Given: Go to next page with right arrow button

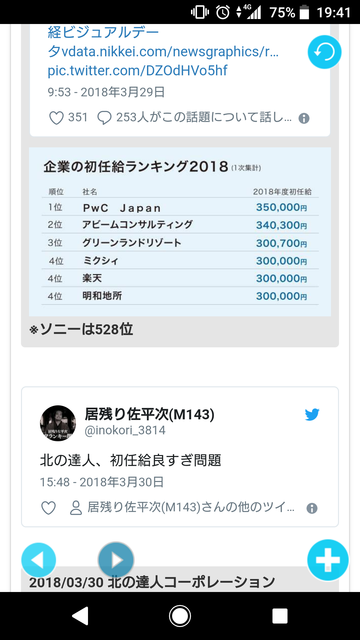Looking at the screenshot, I should pos(116,560).
